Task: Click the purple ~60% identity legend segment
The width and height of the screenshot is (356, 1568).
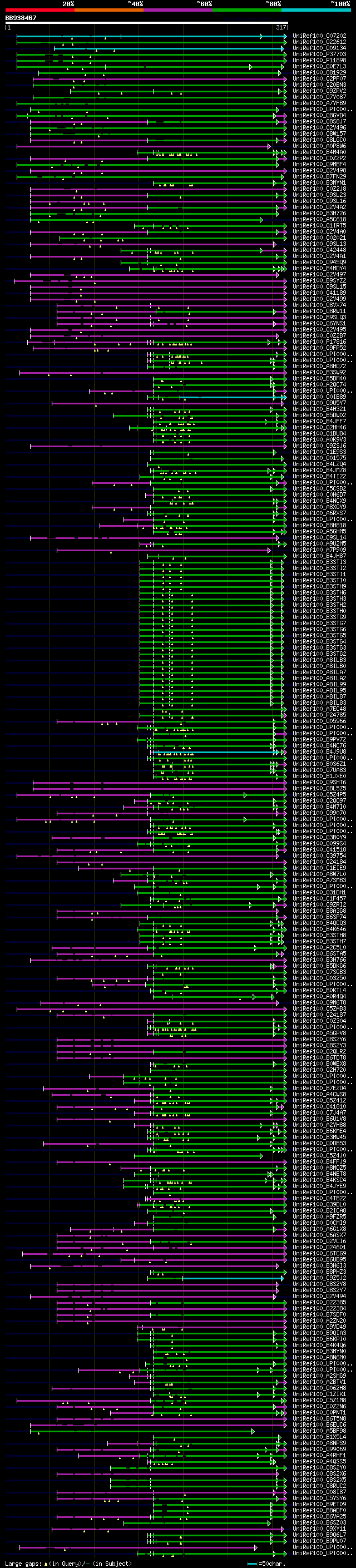Action: coord(179,11)
